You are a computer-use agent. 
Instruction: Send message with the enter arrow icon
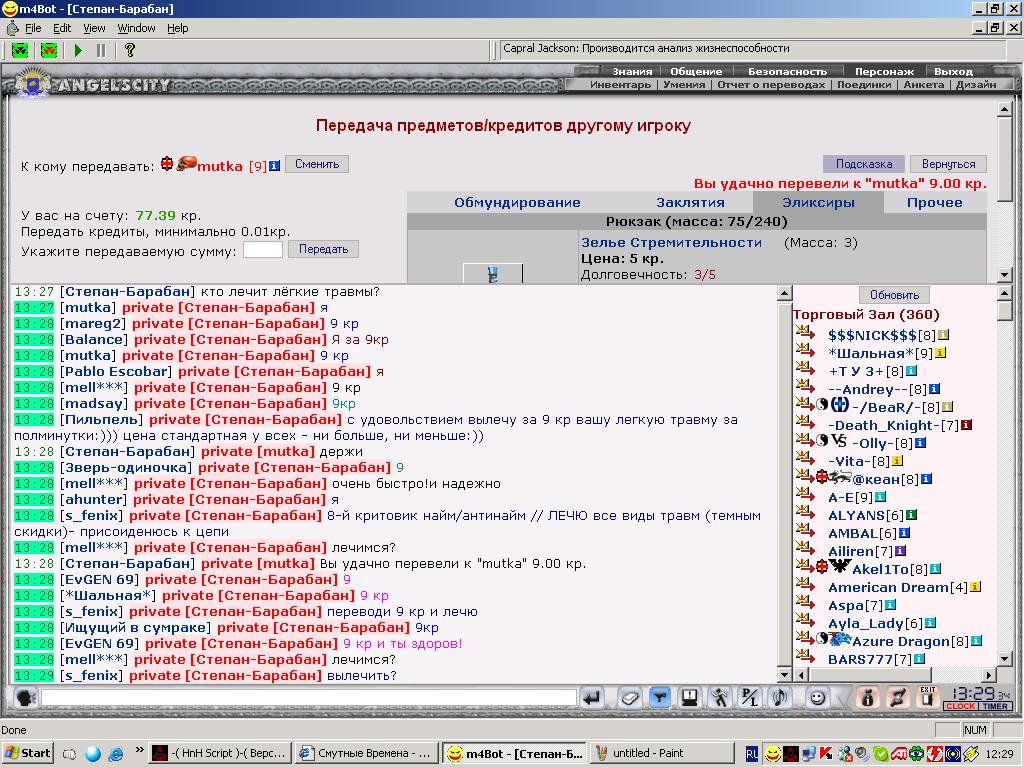592,698
